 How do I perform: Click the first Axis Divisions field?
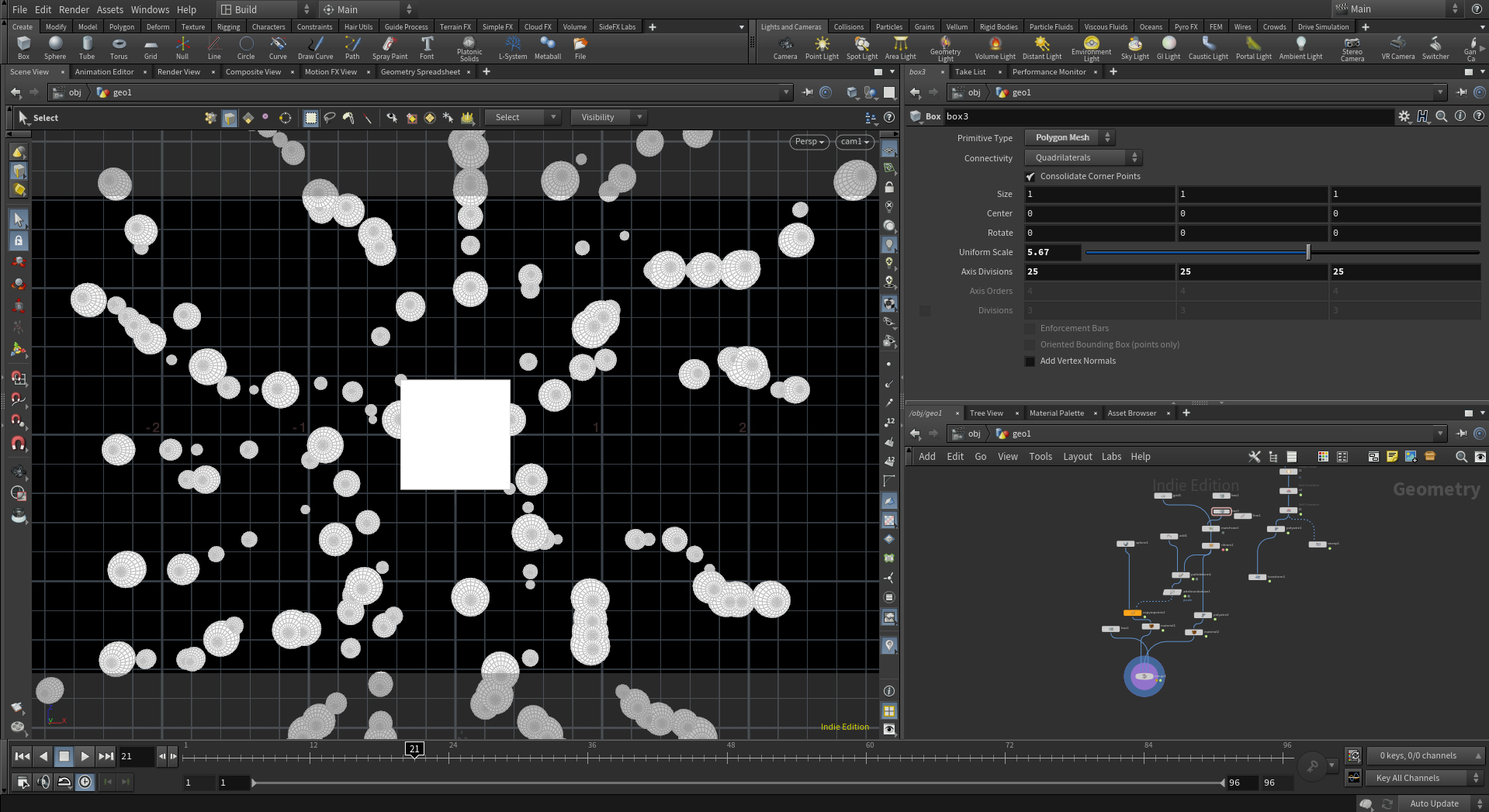click(1099, 271)
